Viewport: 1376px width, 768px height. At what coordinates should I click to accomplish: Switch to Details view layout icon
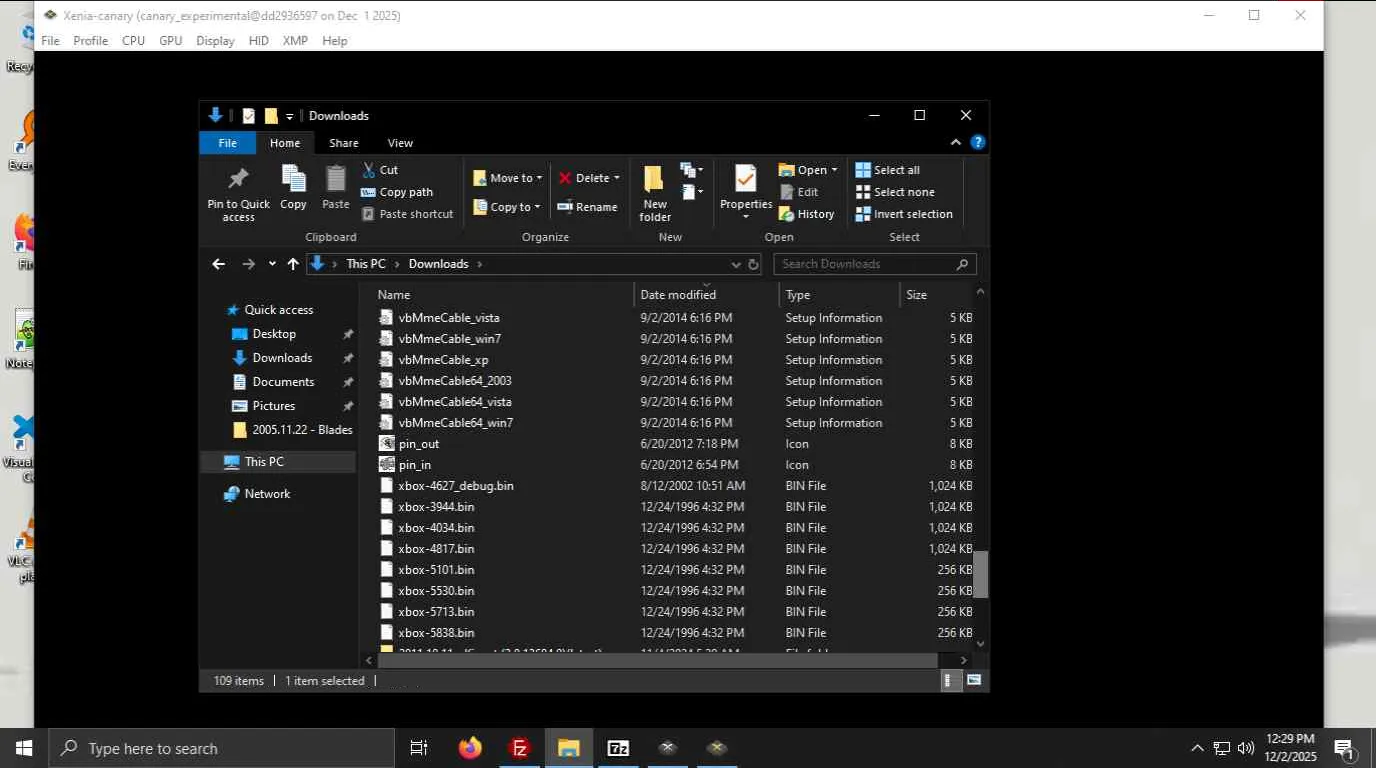coord(948,680)
